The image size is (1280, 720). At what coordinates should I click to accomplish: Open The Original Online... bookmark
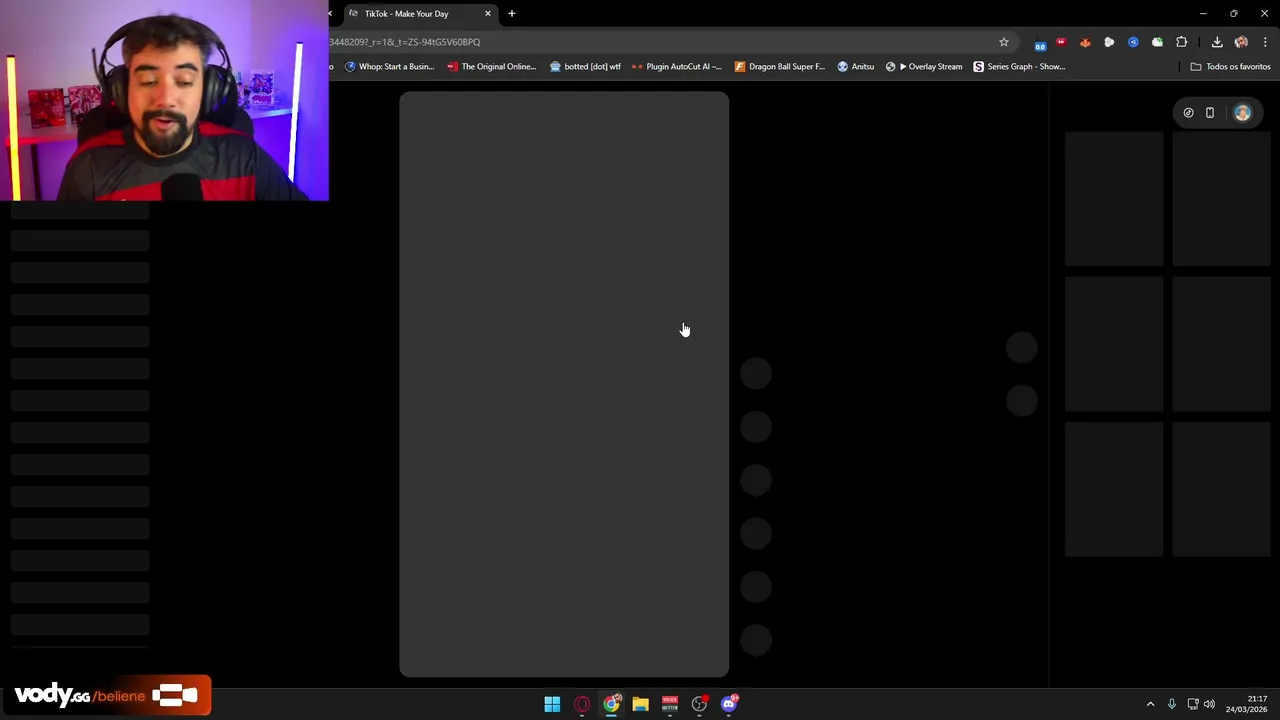(492, 67)
